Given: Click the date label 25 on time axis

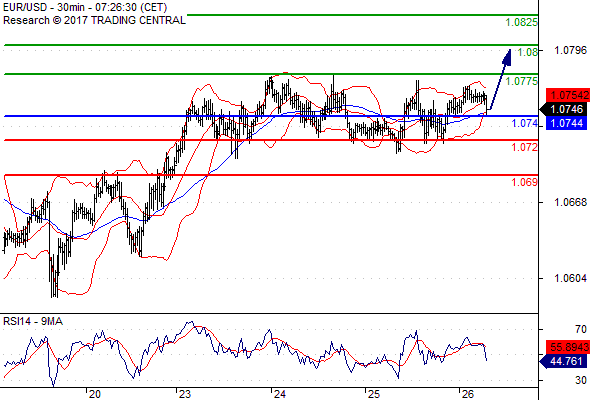Looking at the screenshot, I should (x=373, y=394).
